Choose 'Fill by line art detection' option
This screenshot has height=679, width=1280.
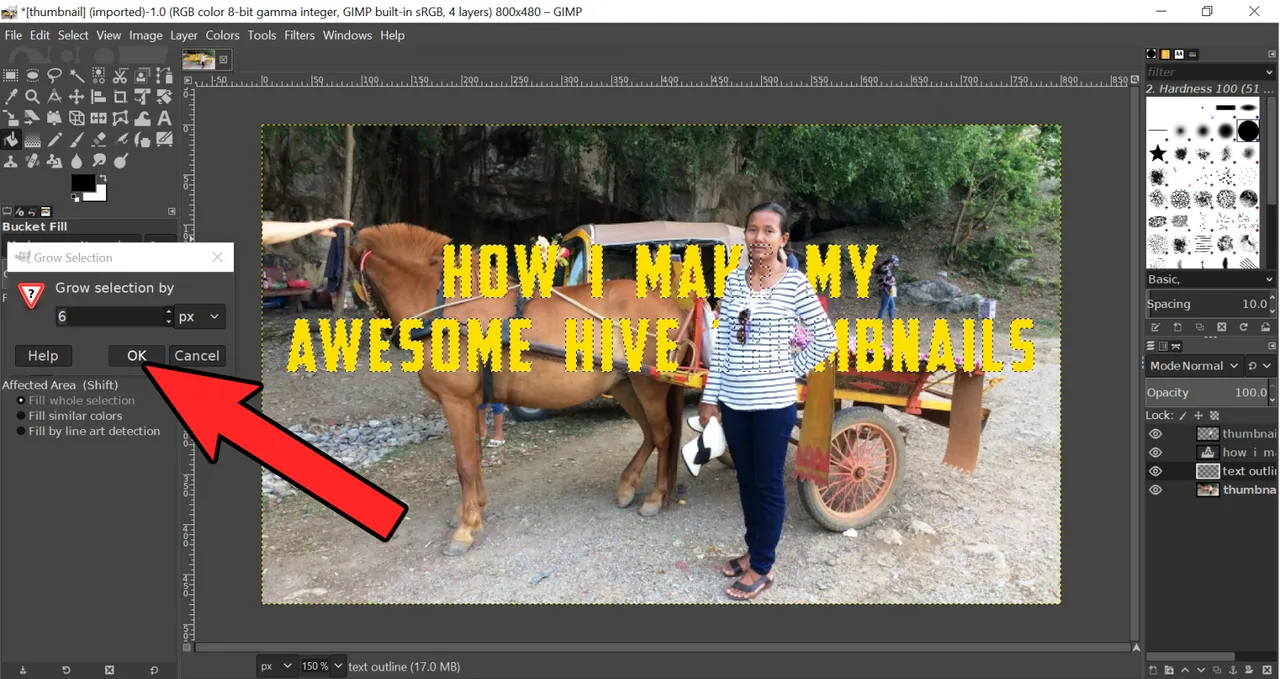pos(88,431)
